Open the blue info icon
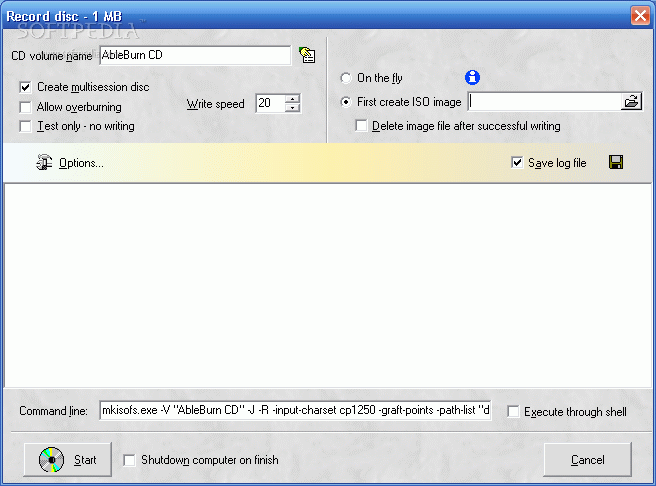 (472, 77)
